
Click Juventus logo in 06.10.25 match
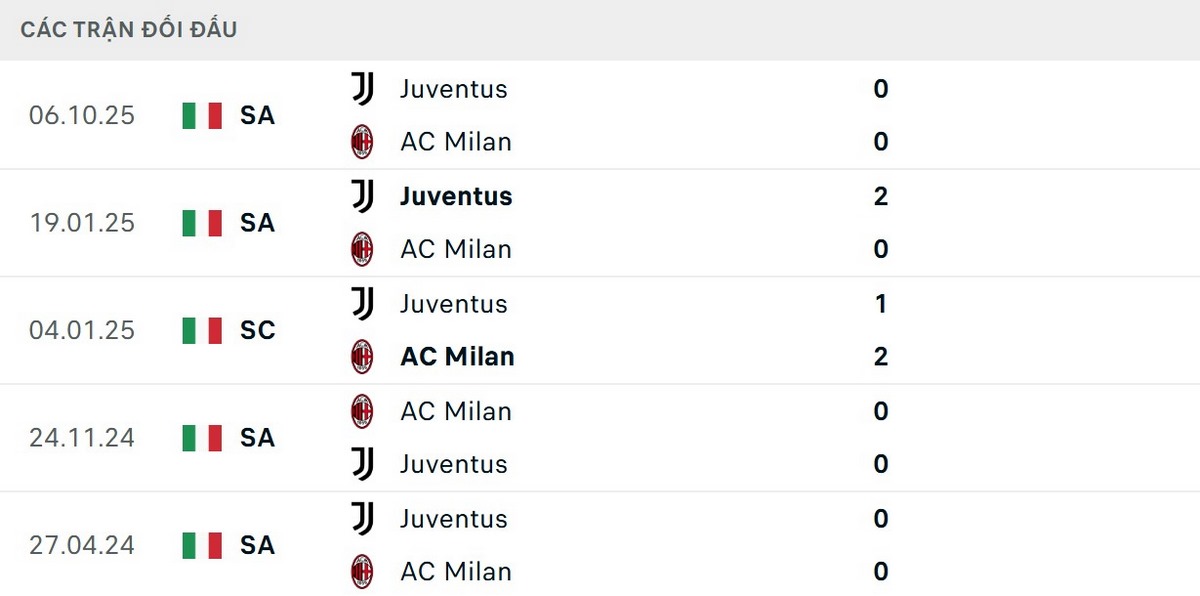tap(362, 89)
